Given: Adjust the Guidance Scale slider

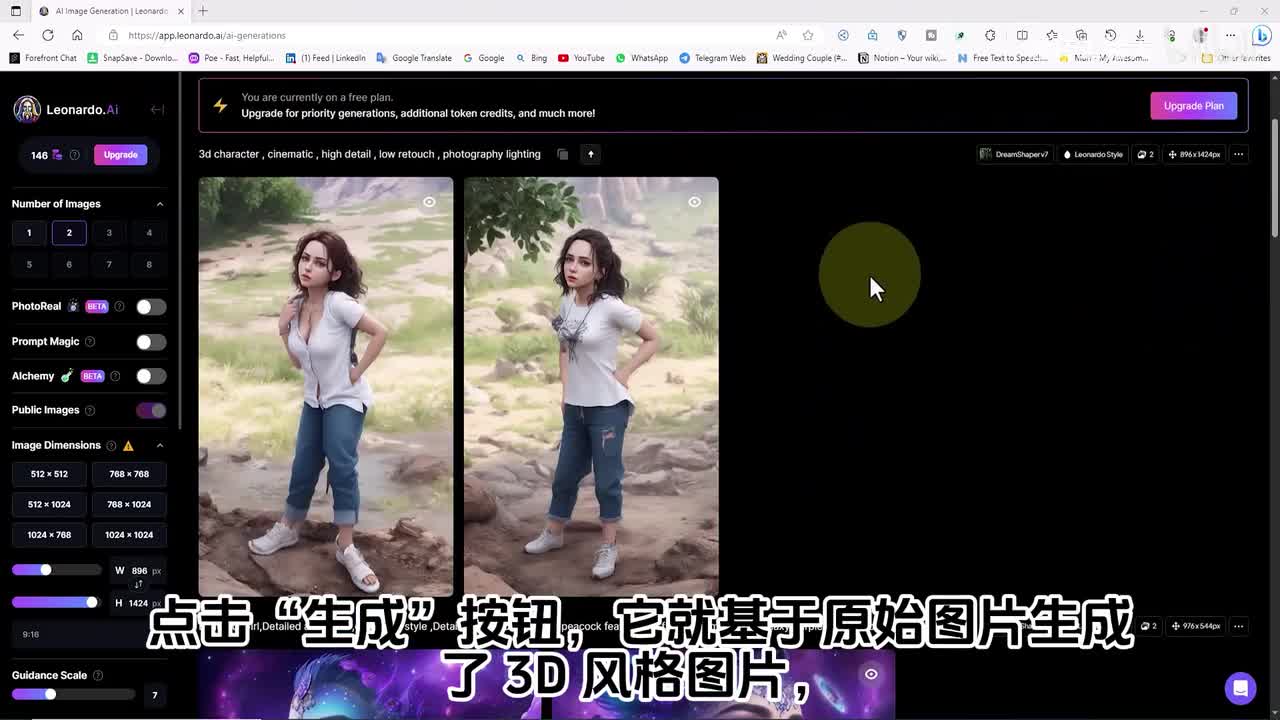Looking at the screenshot, I should point(50,694).
